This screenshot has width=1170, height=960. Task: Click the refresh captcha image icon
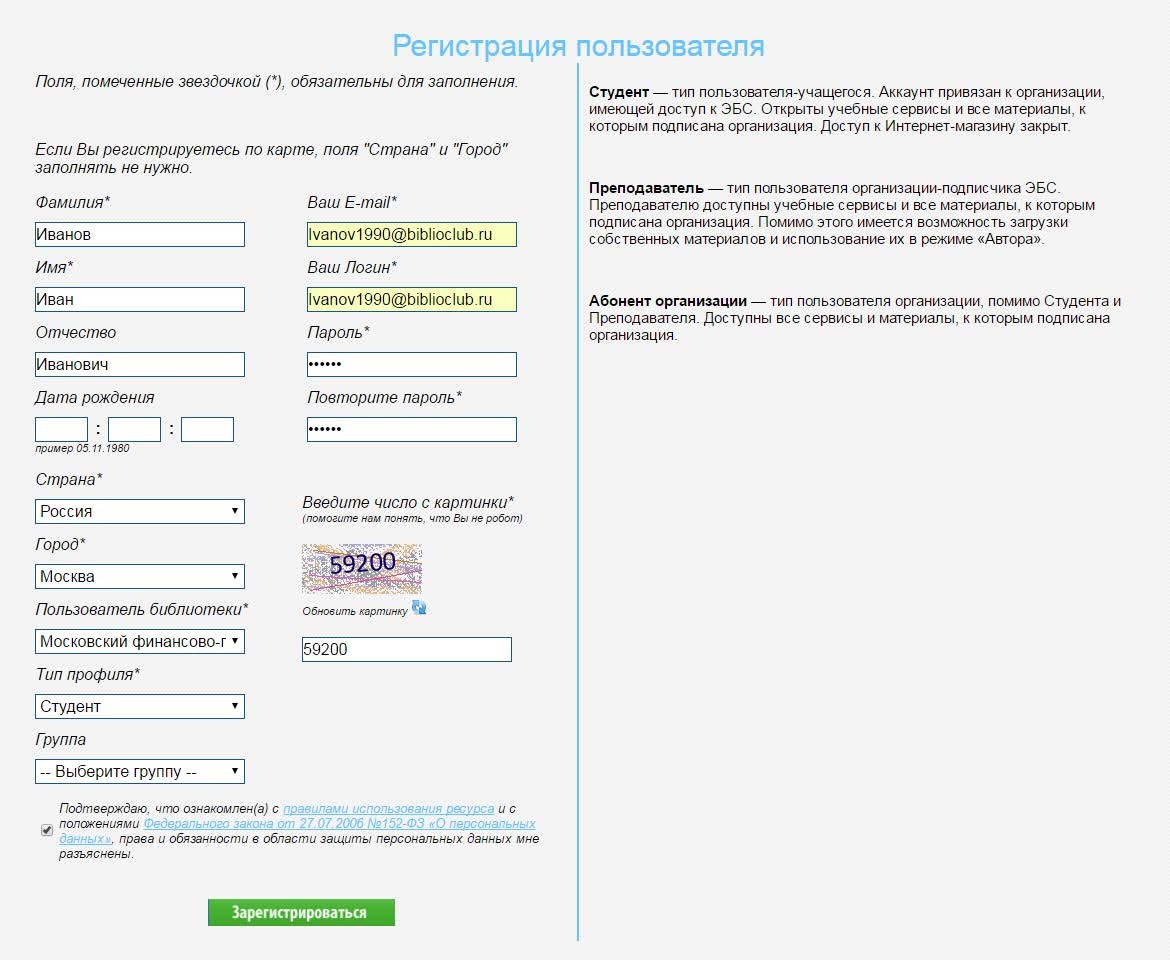pos(419,607)
